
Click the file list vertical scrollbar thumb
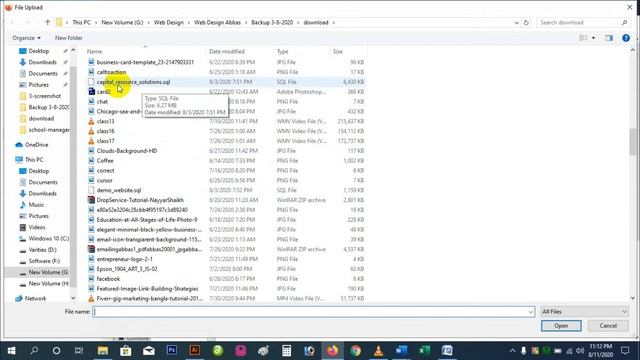coord(633,141)
